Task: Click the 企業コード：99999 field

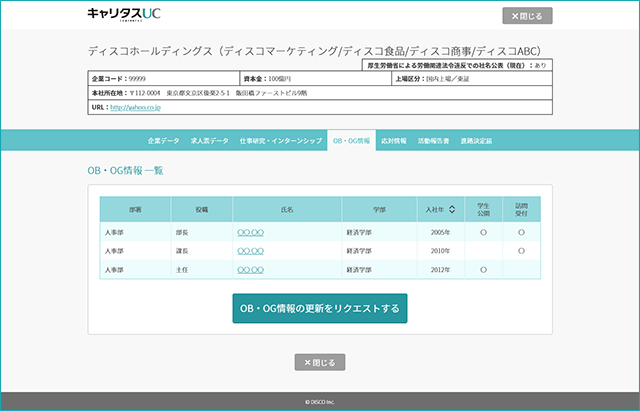Action: click(164, 79)
